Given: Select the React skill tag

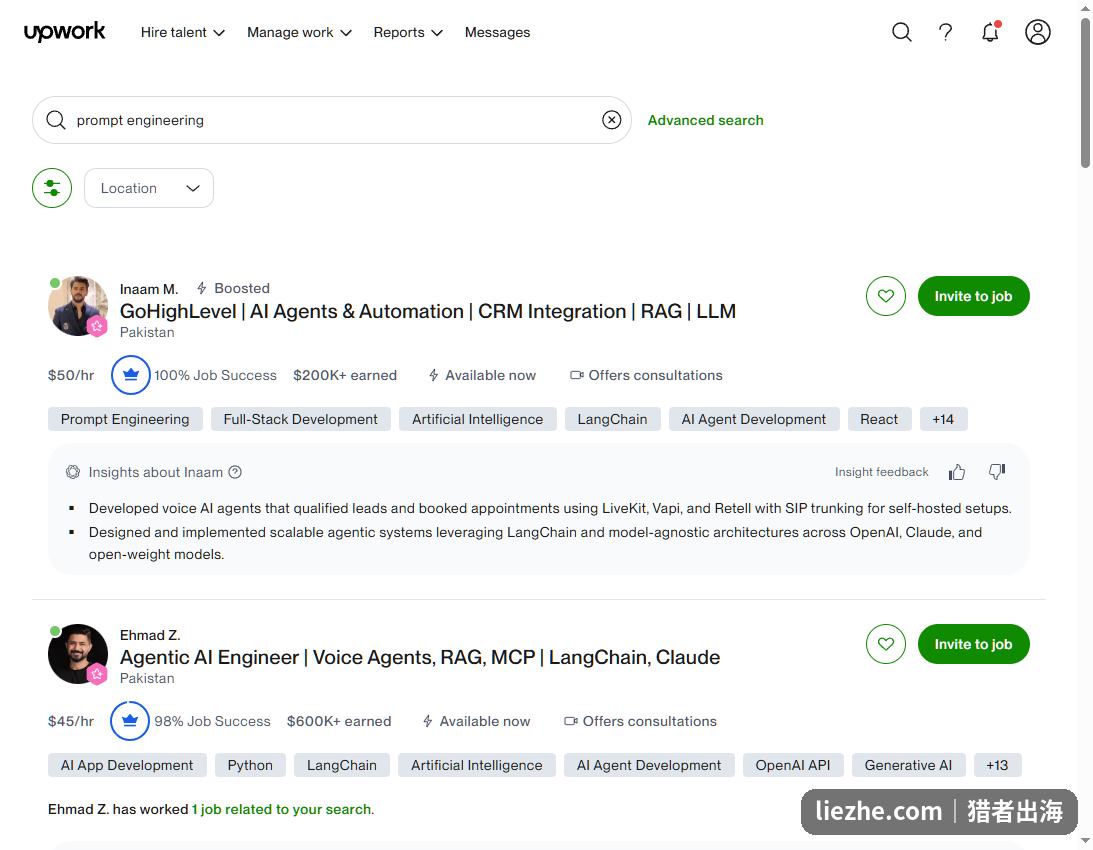Looking at the screenshot, I should (879, 419).
